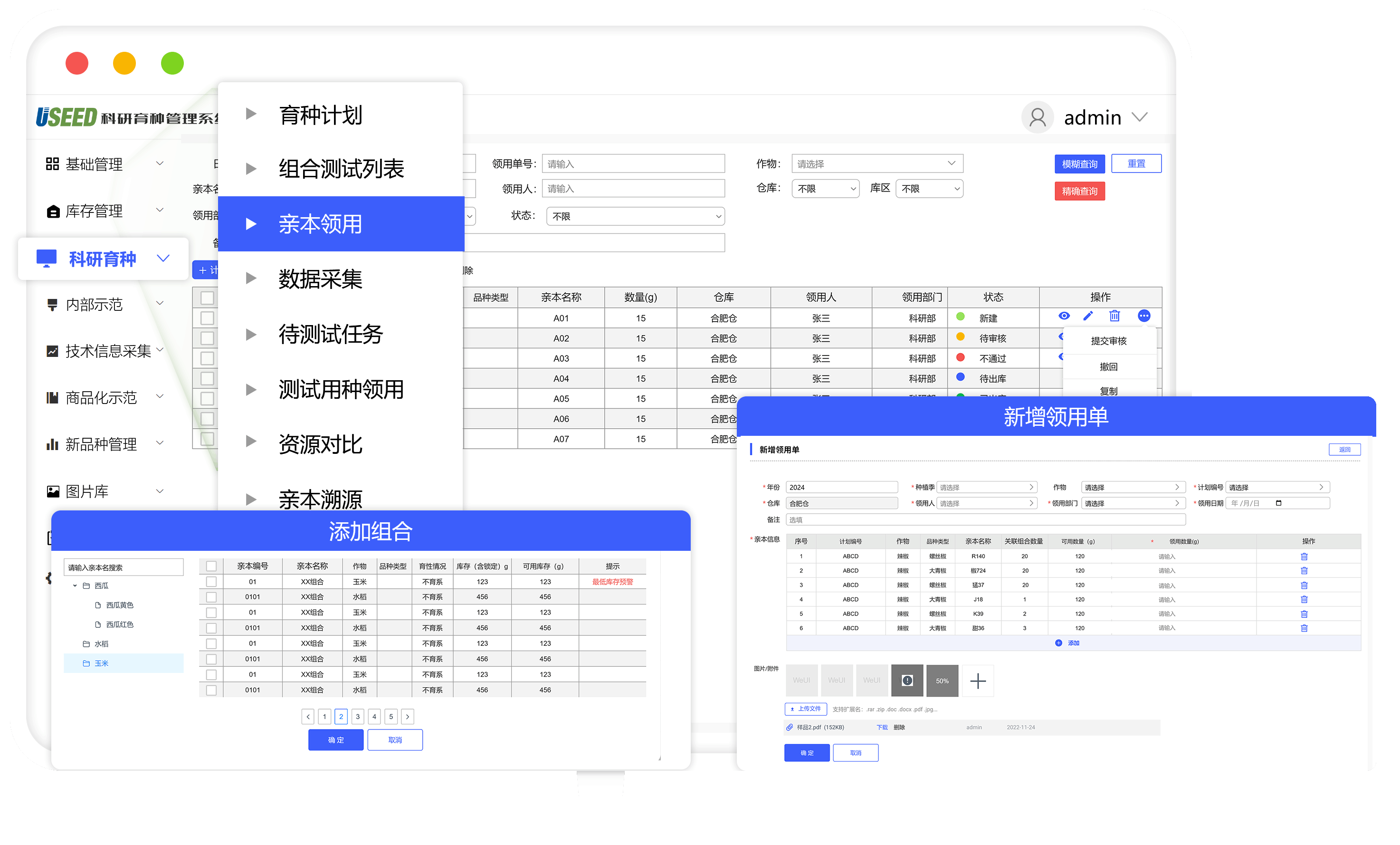Click the 商品化示范 sidebar icon
This screenshot has width=1400, height=845.
coord(52,397)
